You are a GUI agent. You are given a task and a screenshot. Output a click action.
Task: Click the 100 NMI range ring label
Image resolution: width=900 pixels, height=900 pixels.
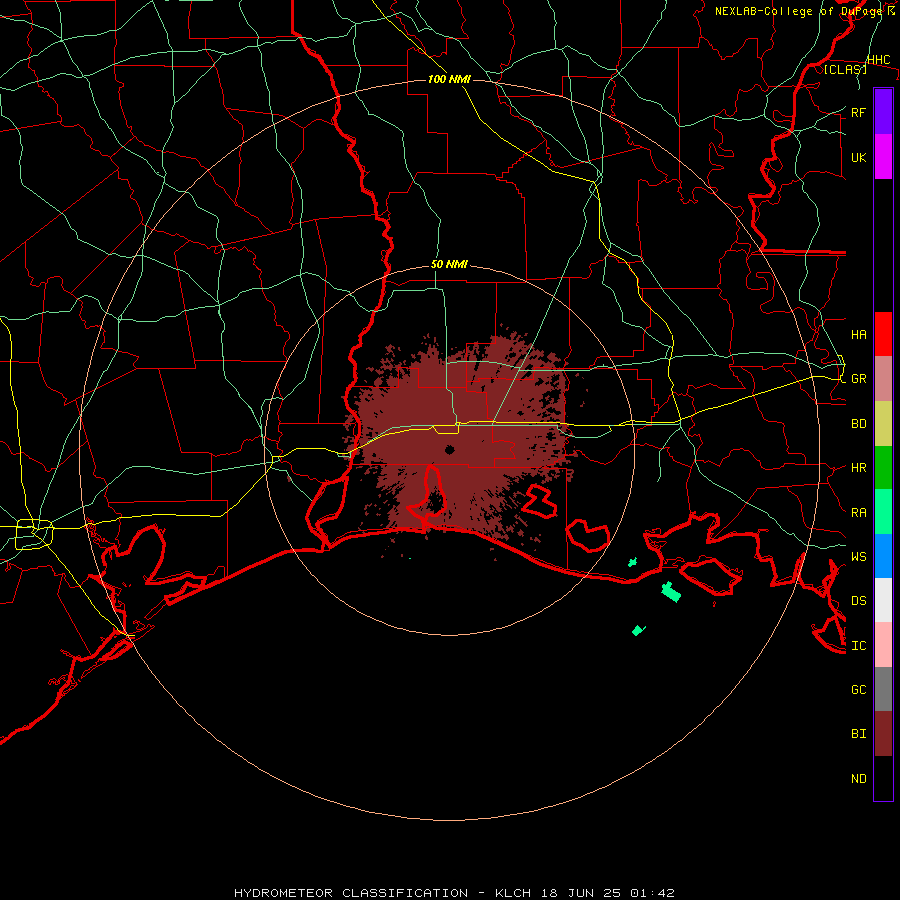[449, 79]
